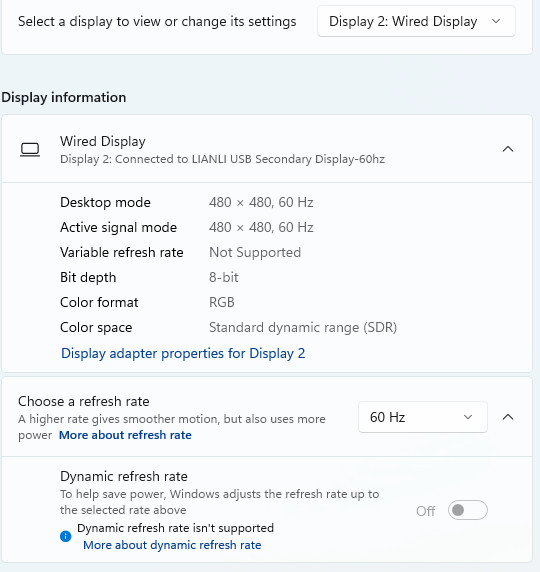Screen dimensions: 540x572
Task: Click the Variable refresh rate Not Supported value
Action: [255, 252]
